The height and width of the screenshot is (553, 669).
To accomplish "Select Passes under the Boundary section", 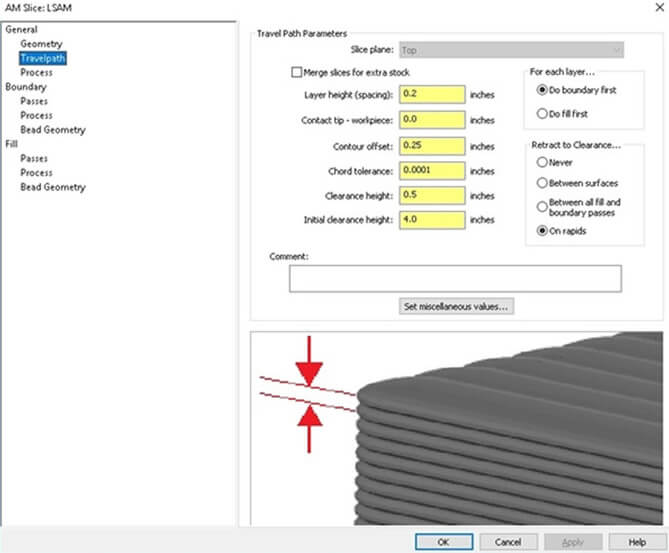I will [x=35, y=101].
